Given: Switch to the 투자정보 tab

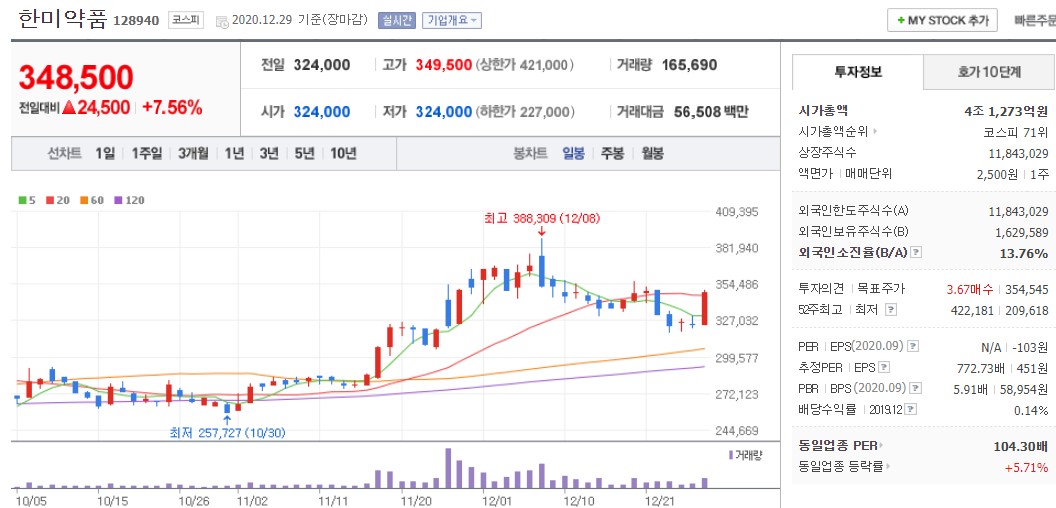Looking at the screenshot, I should (x=857, y=73).
